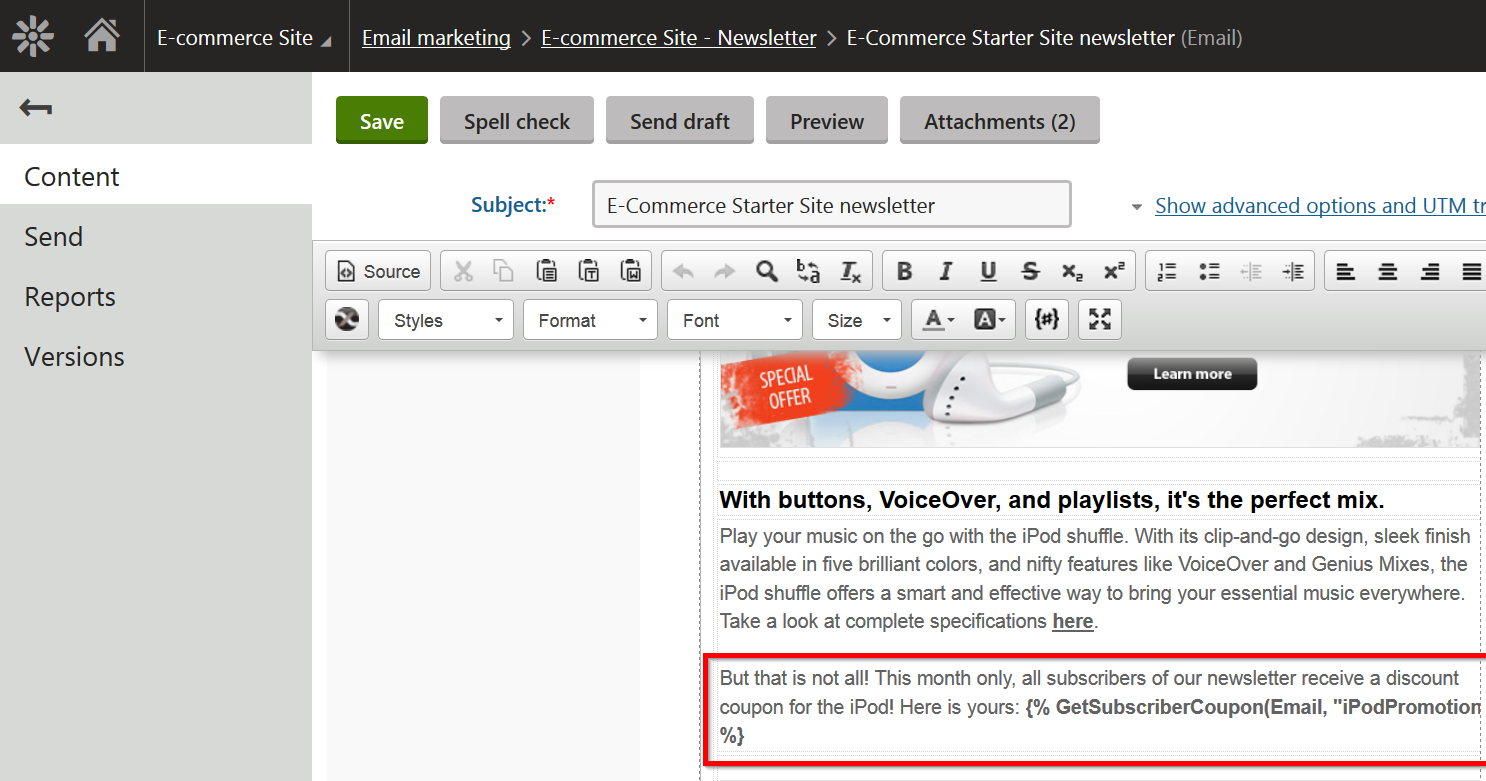1486x781 pixels.
Task: Click the Send draft button
Action: pos(680,121)
